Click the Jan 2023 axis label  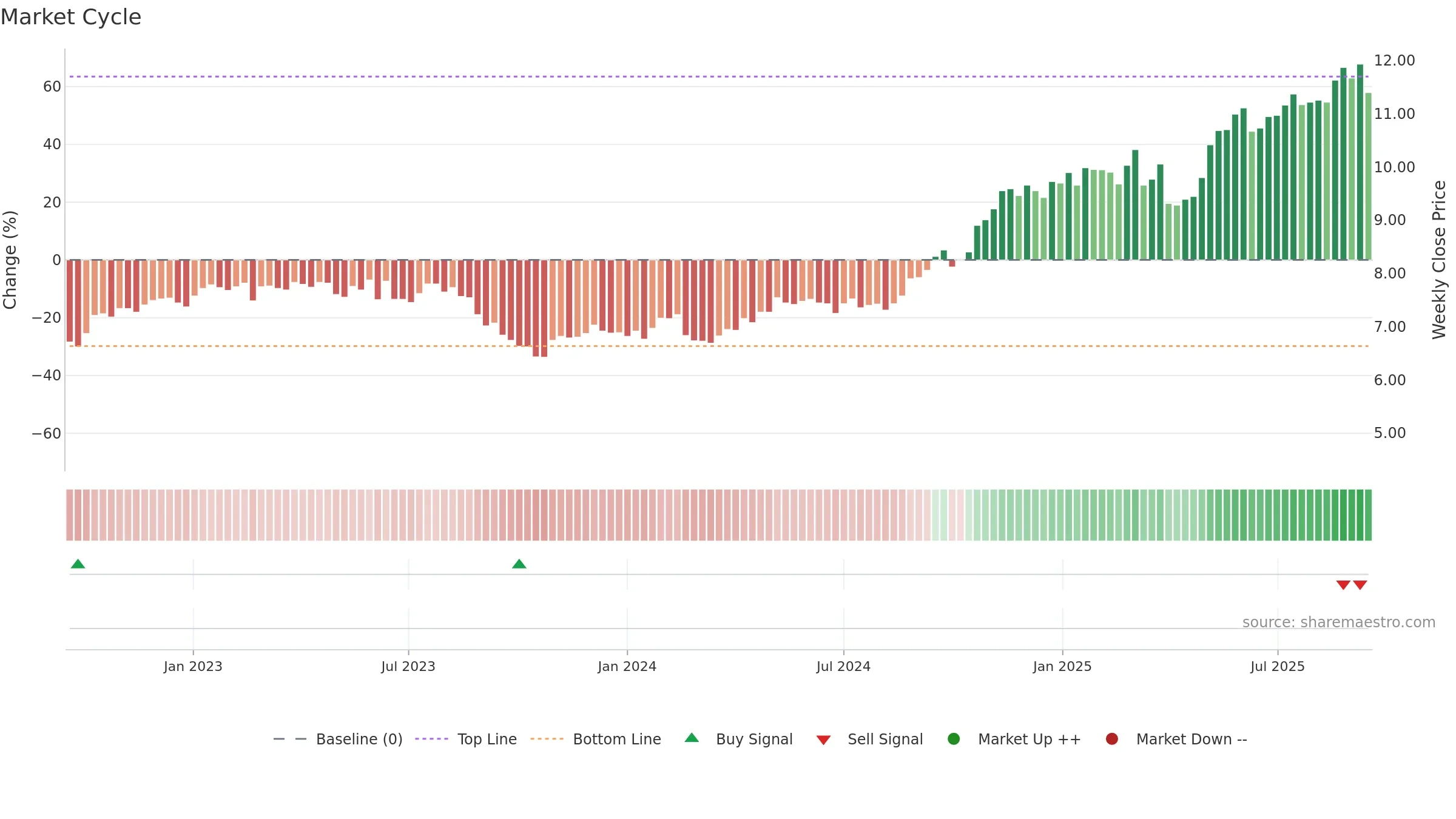(x=193, y=667)
